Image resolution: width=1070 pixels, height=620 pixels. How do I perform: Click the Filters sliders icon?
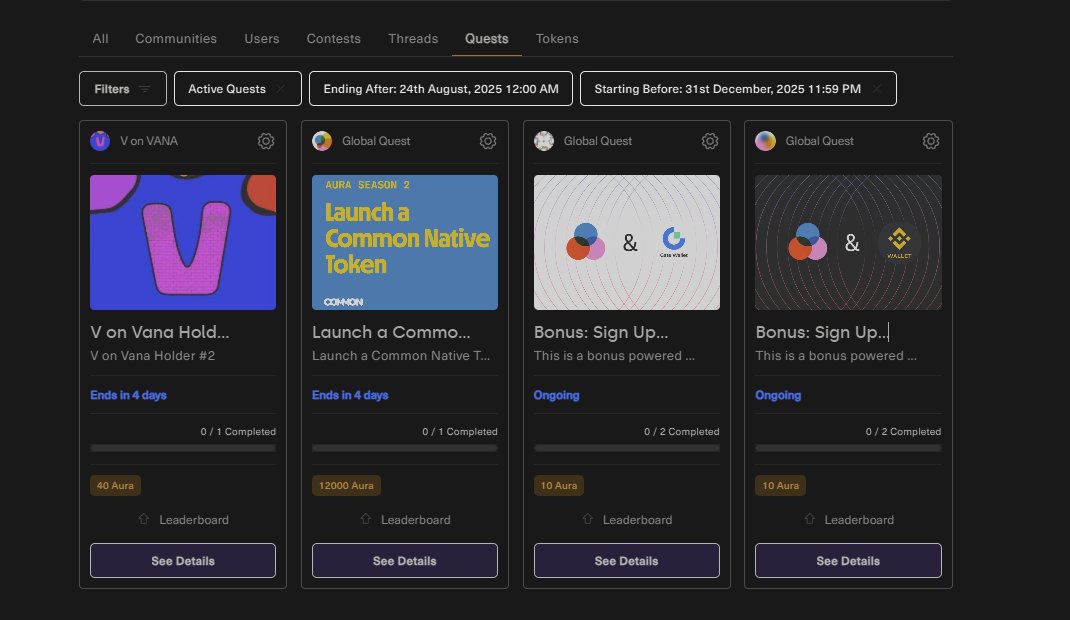[145, 89]
